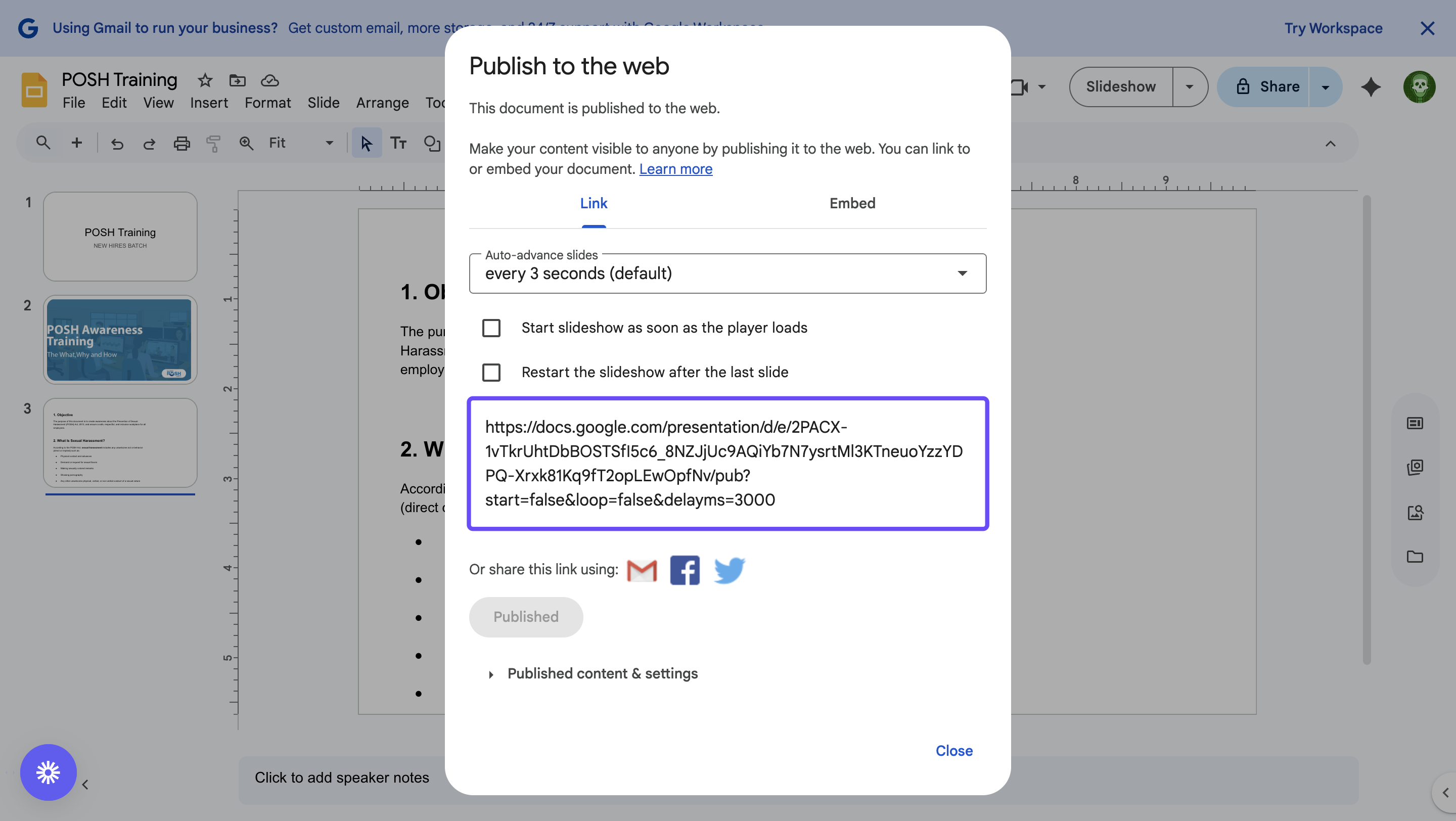Click the Gemini sparkle icon
This screenshot has height=821, width=1456.
click(x=1370, y=87)
